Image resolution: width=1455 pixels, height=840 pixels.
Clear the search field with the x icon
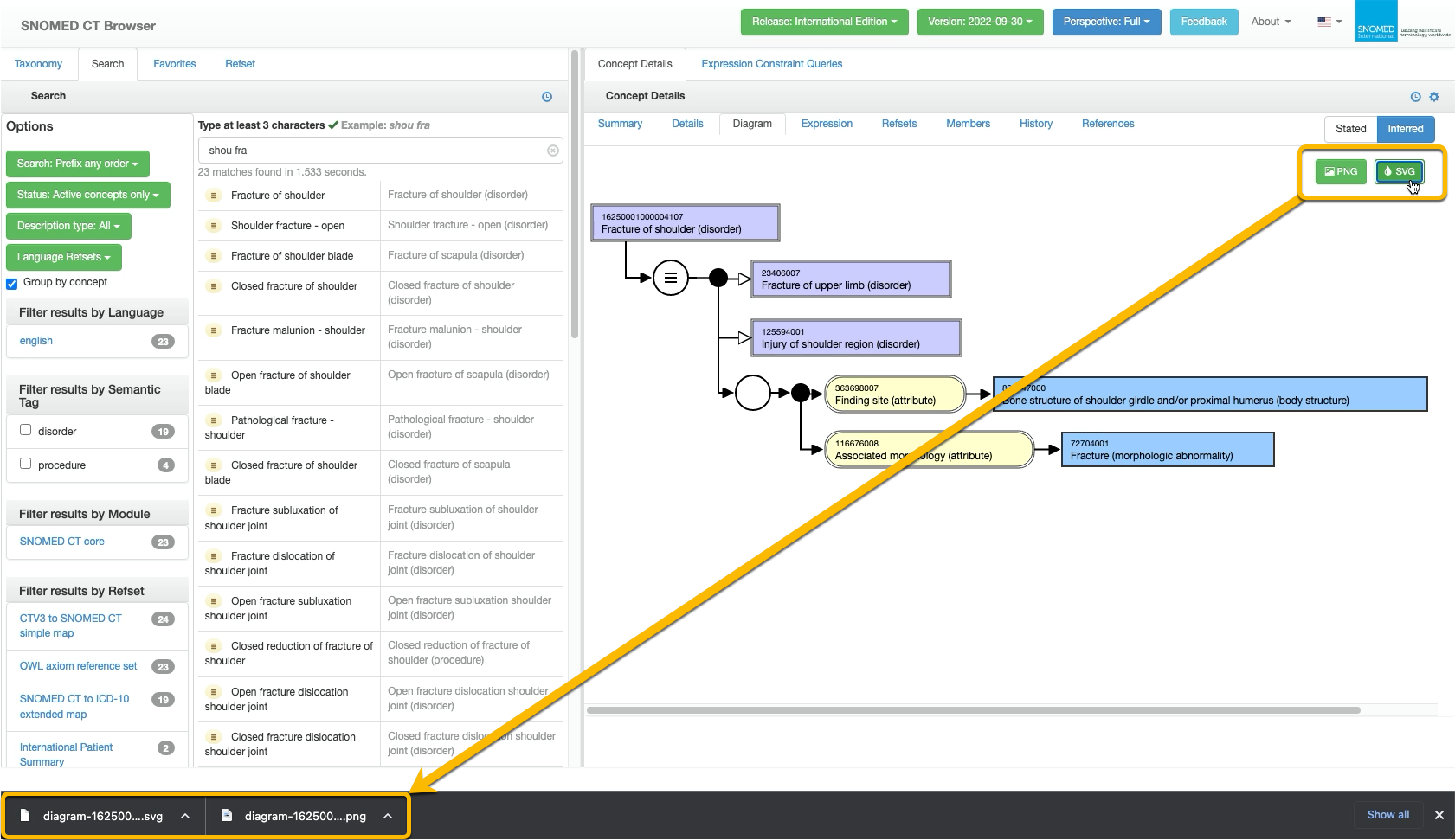(553, 151)
